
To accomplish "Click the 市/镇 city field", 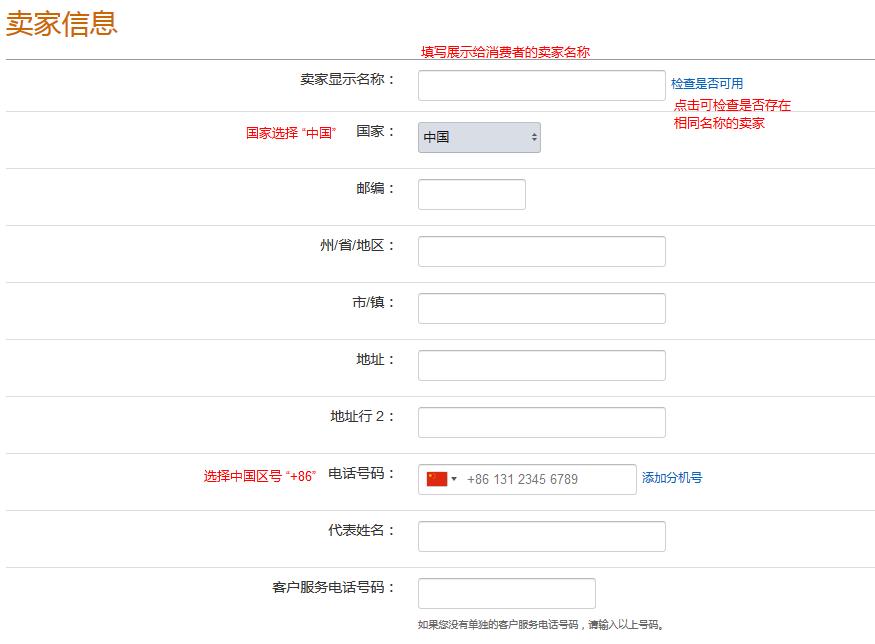I will (x=540, y=307).
